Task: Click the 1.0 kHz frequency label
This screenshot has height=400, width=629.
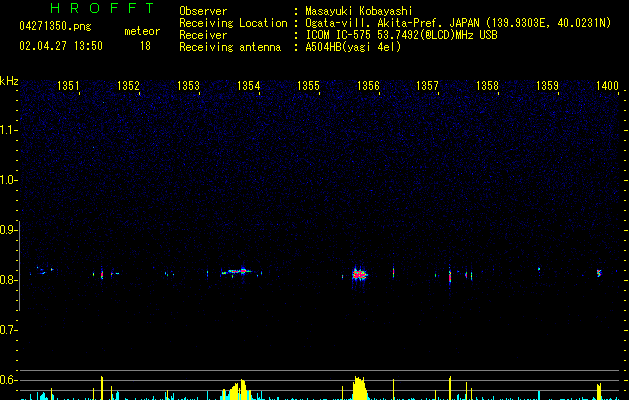Action: [8, 180]
